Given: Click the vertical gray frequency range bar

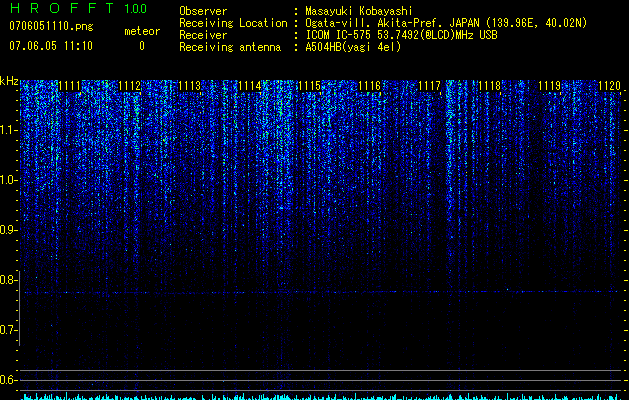Looking at the screenshot, I should (x=20, y=308).
